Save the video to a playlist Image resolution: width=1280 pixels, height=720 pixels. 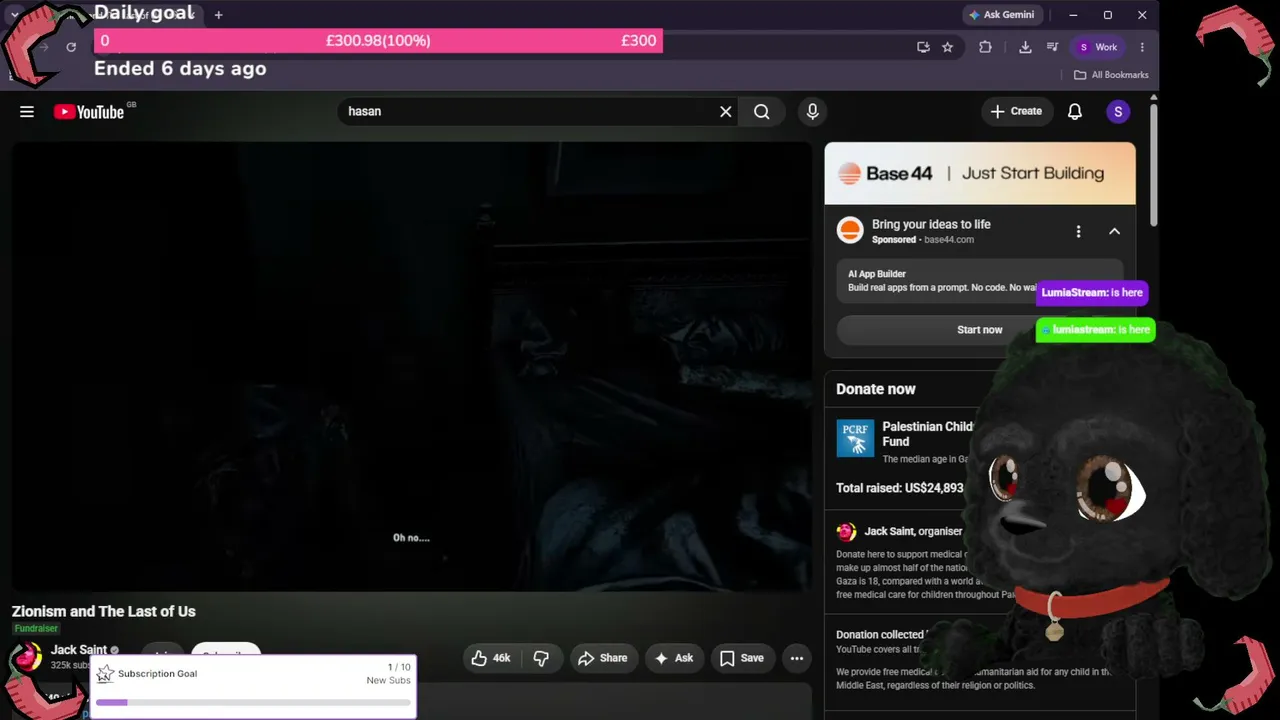coord(741,658)
